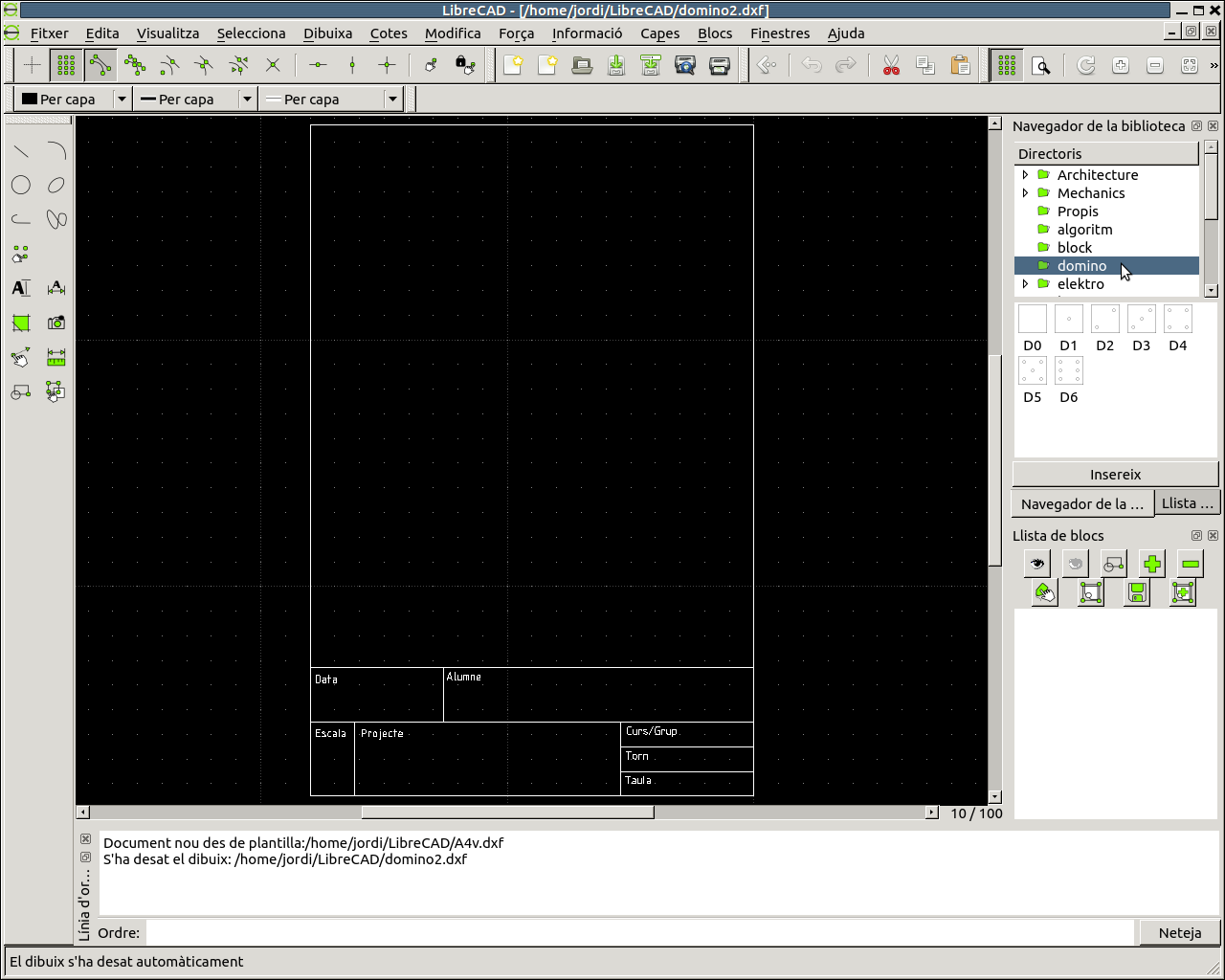Viewport: 1225px width, 980px height.
Task: Click the zoom out icon
Action: point(1155,65)
